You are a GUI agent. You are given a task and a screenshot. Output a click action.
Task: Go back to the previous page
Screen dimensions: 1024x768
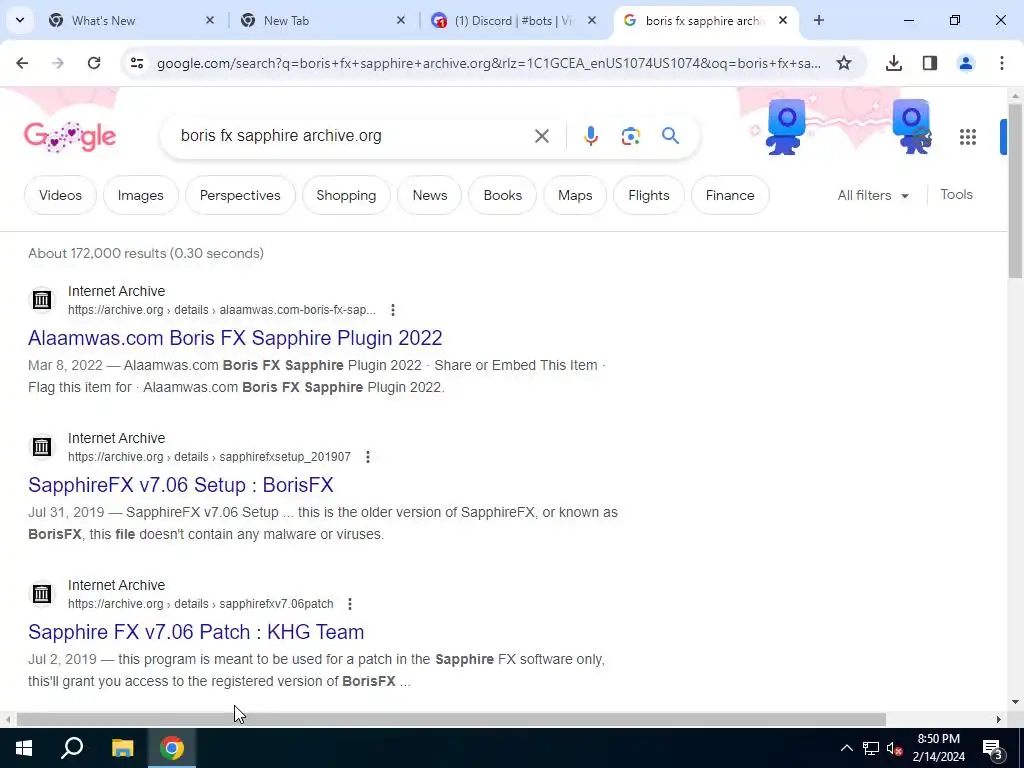pos(22,63)
